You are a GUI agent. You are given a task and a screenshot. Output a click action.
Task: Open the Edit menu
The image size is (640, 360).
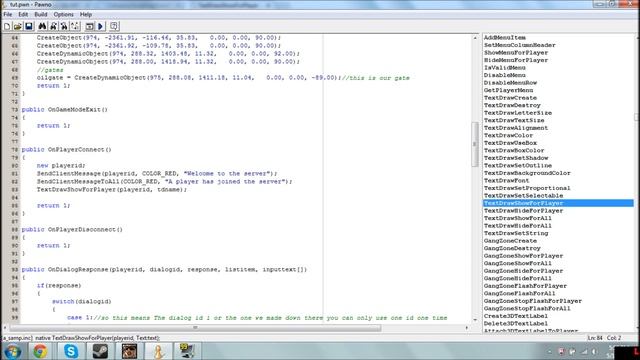[23, 14]
